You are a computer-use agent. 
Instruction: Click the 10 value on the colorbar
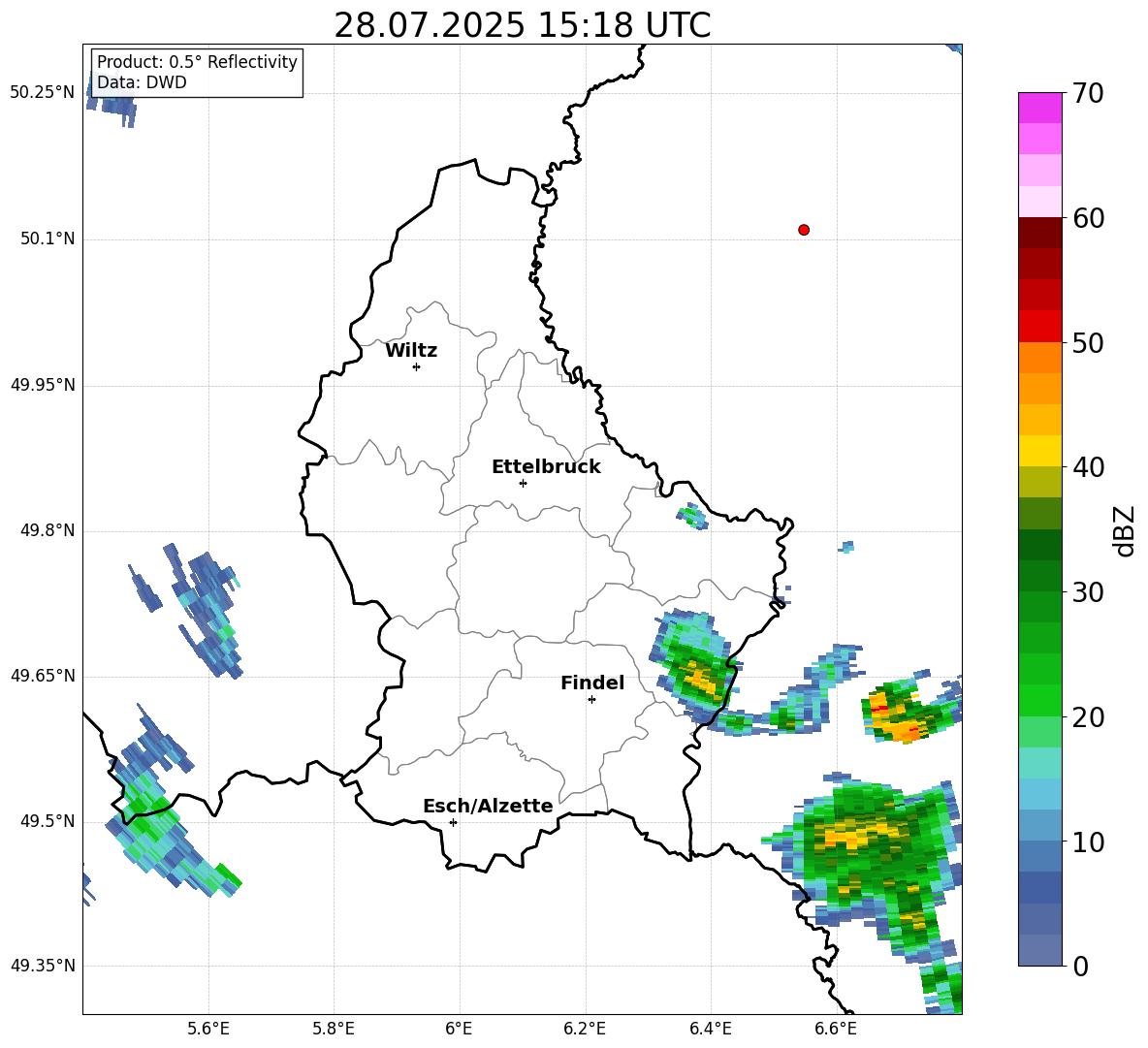[1088, 842]
